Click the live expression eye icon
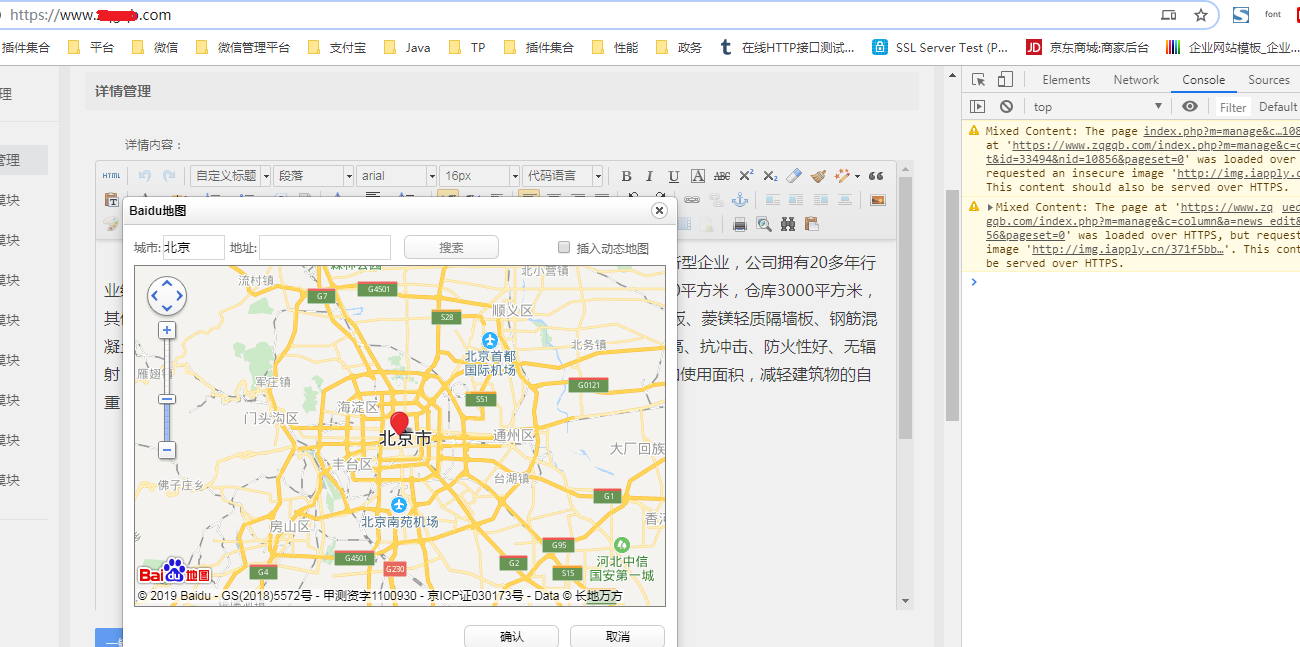Viewport: 1300px width, 647px height. click(1189, 106)
